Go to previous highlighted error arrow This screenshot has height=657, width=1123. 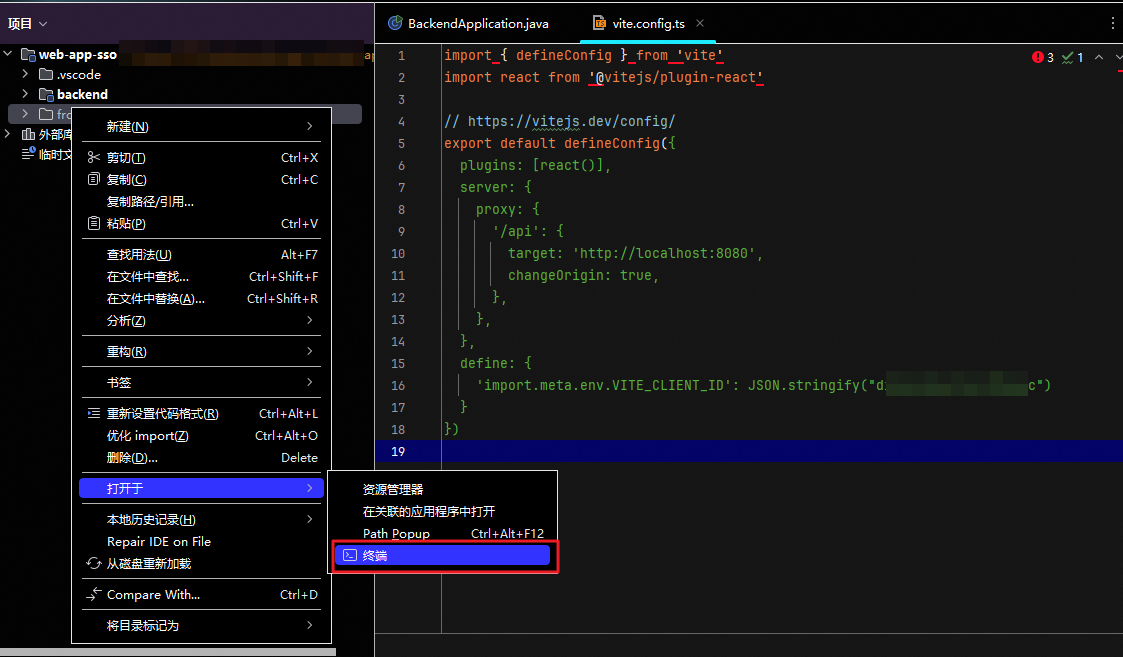tap(1099, 57)
